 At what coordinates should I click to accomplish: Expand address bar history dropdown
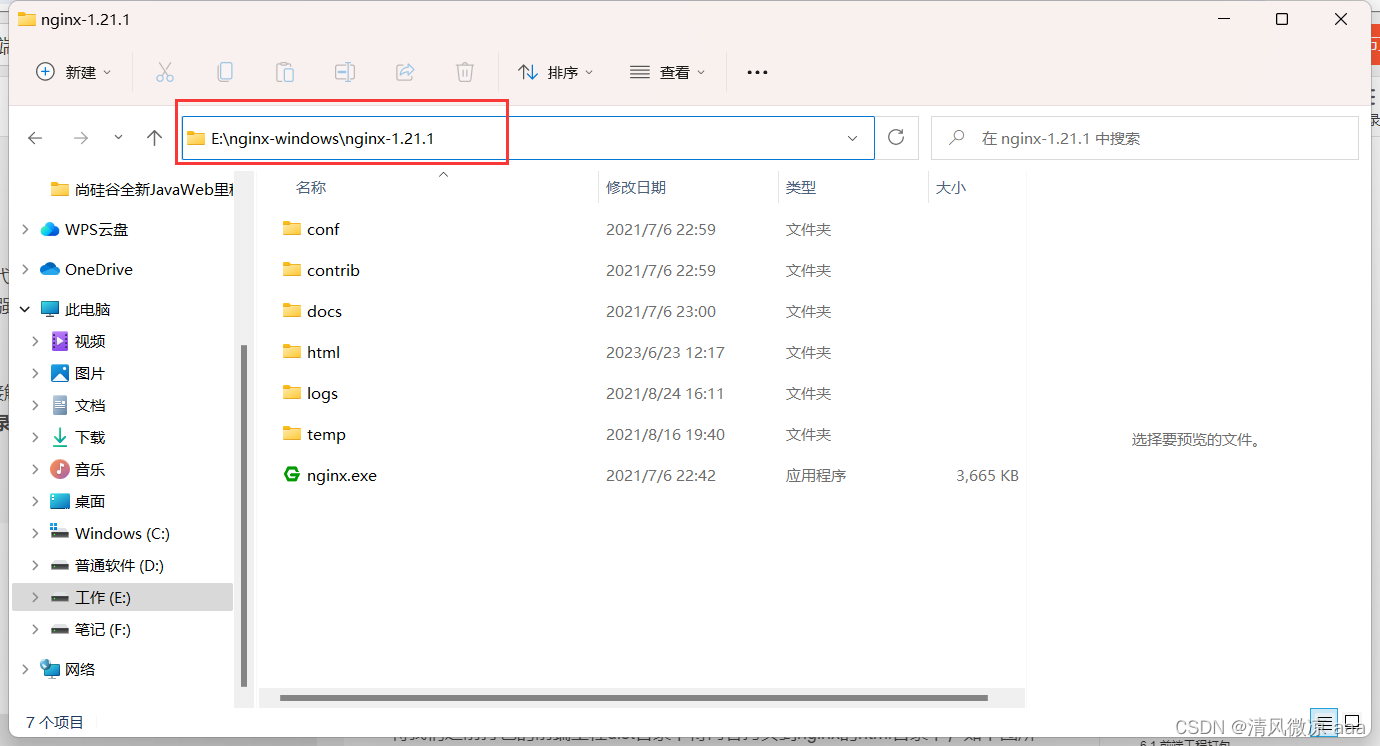point(853,138)
